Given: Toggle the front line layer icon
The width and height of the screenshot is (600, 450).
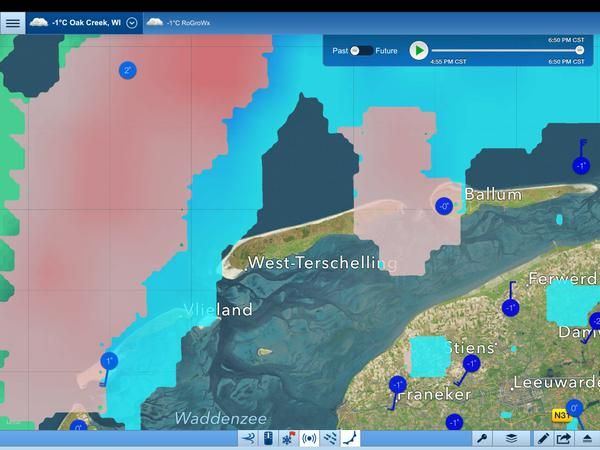Looking at the screenshot, I should pos(350,439).
